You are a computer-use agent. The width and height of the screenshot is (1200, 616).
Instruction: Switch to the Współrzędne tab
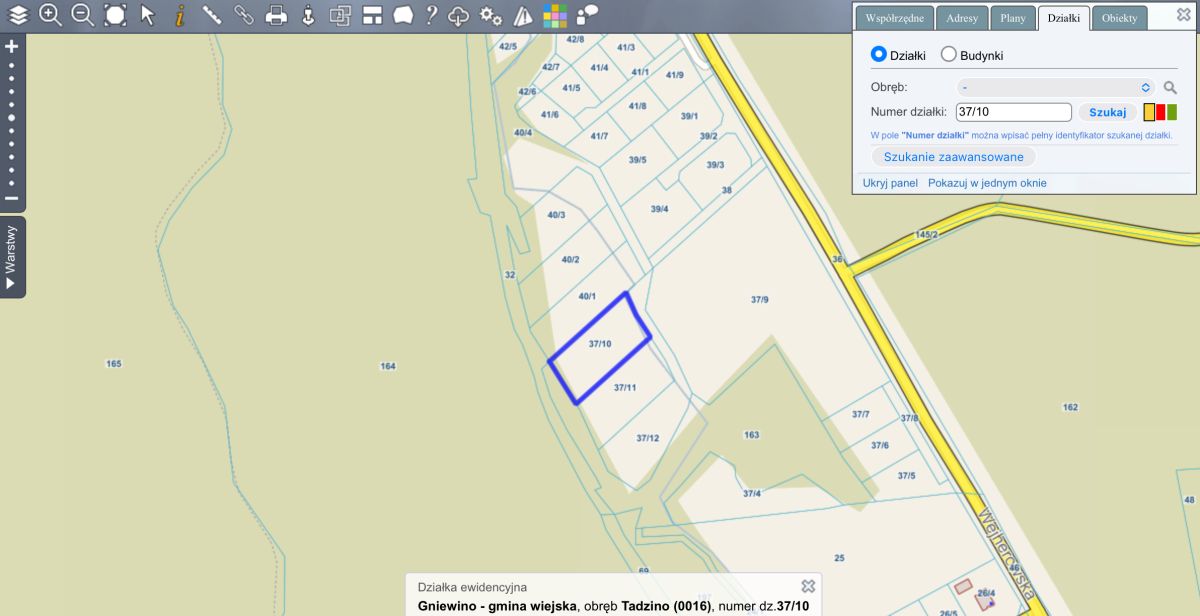pos(895,19)
